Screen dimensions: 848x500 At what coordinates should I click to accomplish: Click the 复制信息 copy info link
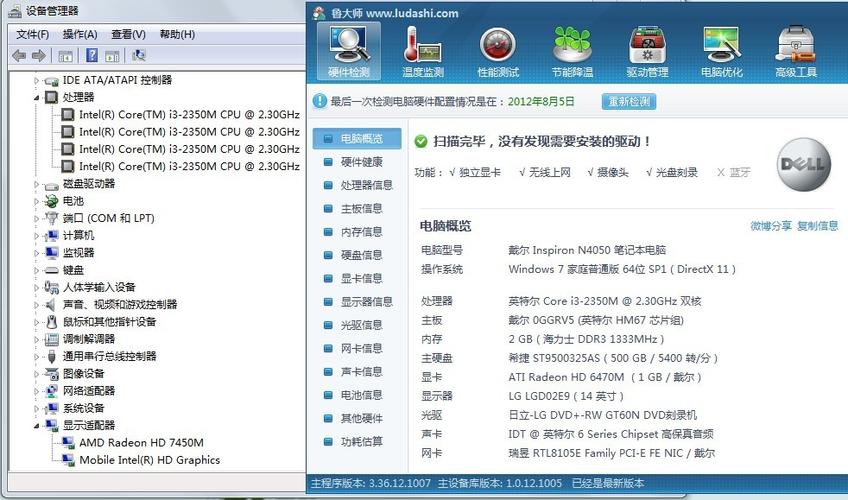tap(818, 226)
